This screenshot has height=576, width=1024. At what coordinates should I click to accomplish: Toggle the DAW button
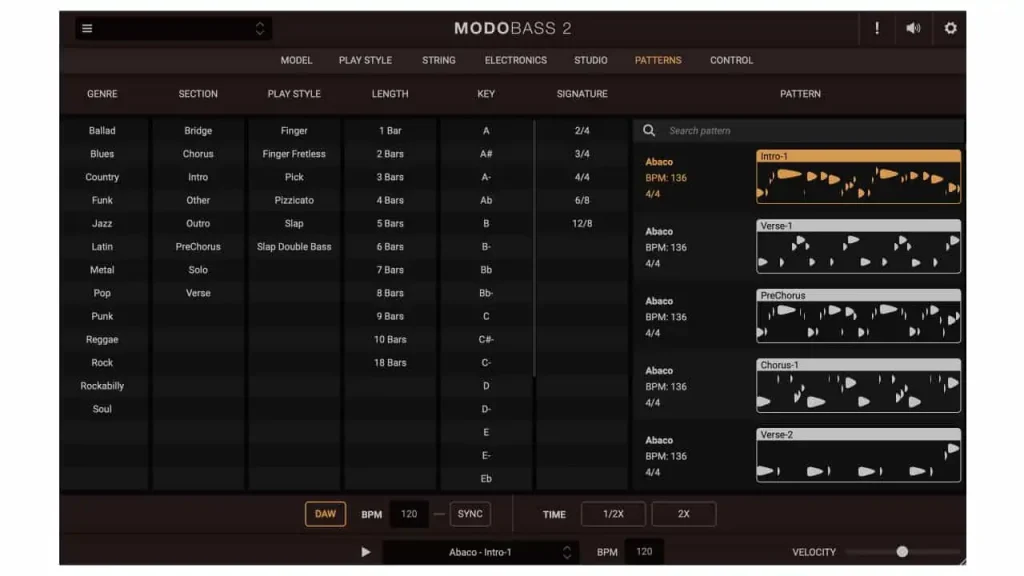coord(325,514)
